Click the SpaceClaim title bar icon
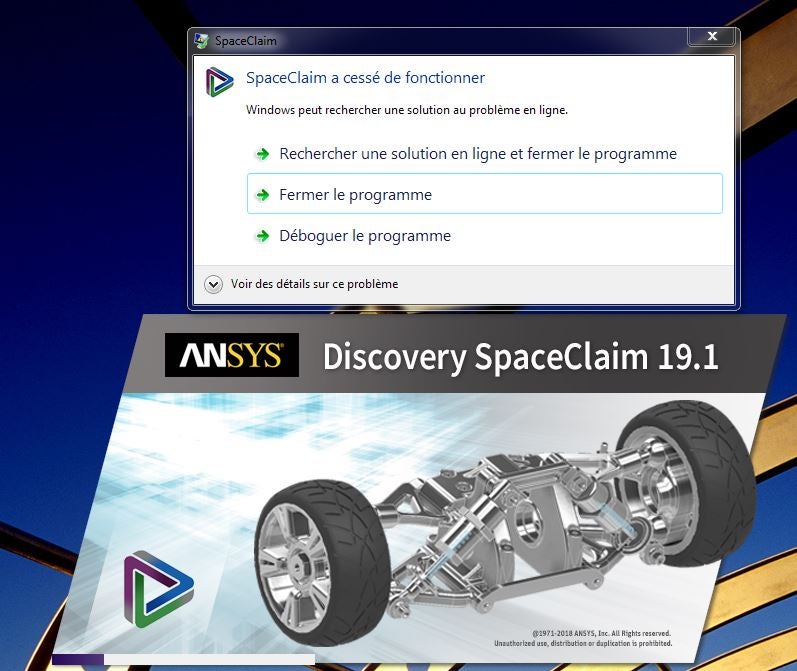The width and height of the screenshot is (797, 671). [201, 41]
